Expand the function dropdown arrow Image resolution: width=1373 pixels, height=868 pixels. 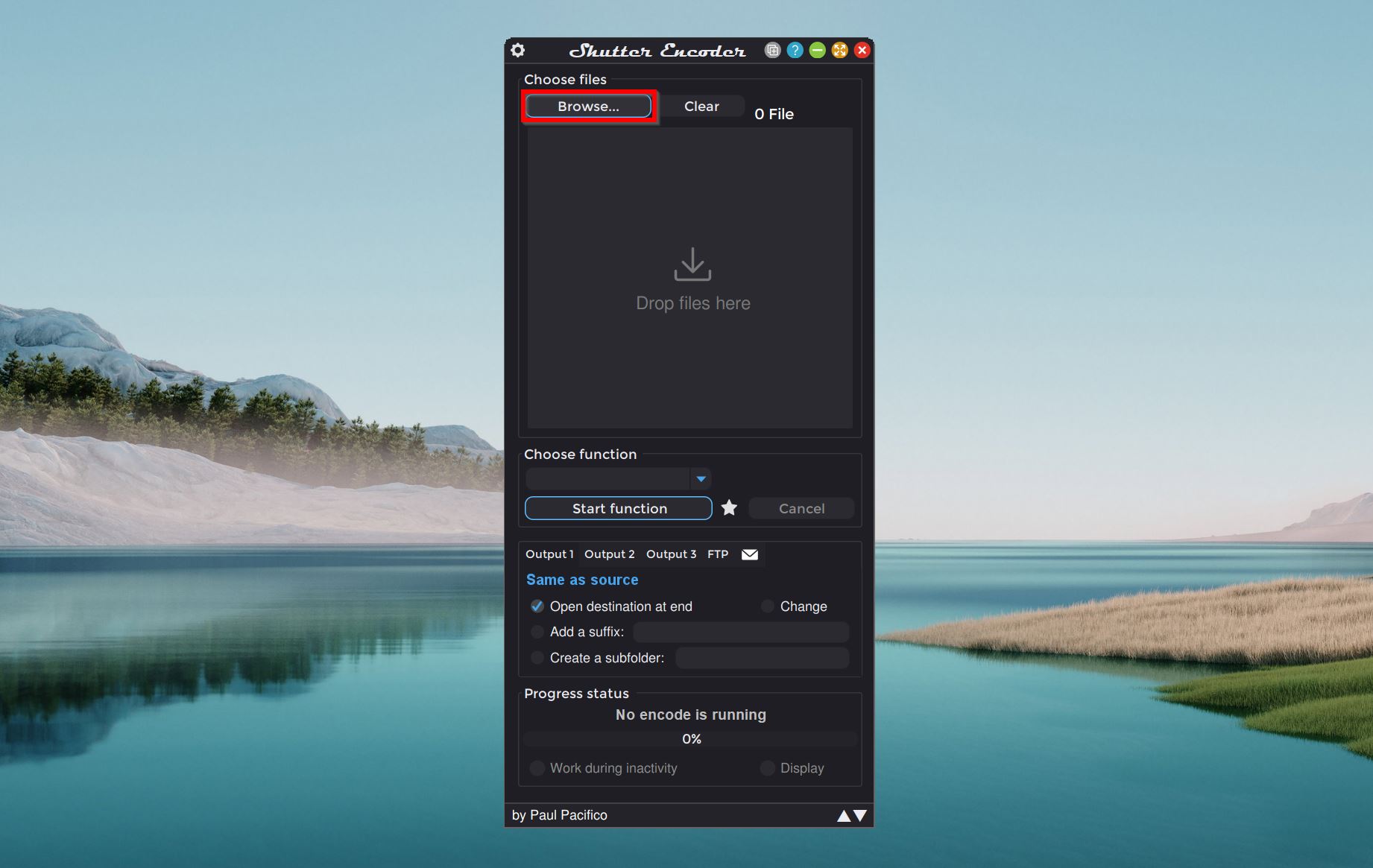[x=701, y=478]
